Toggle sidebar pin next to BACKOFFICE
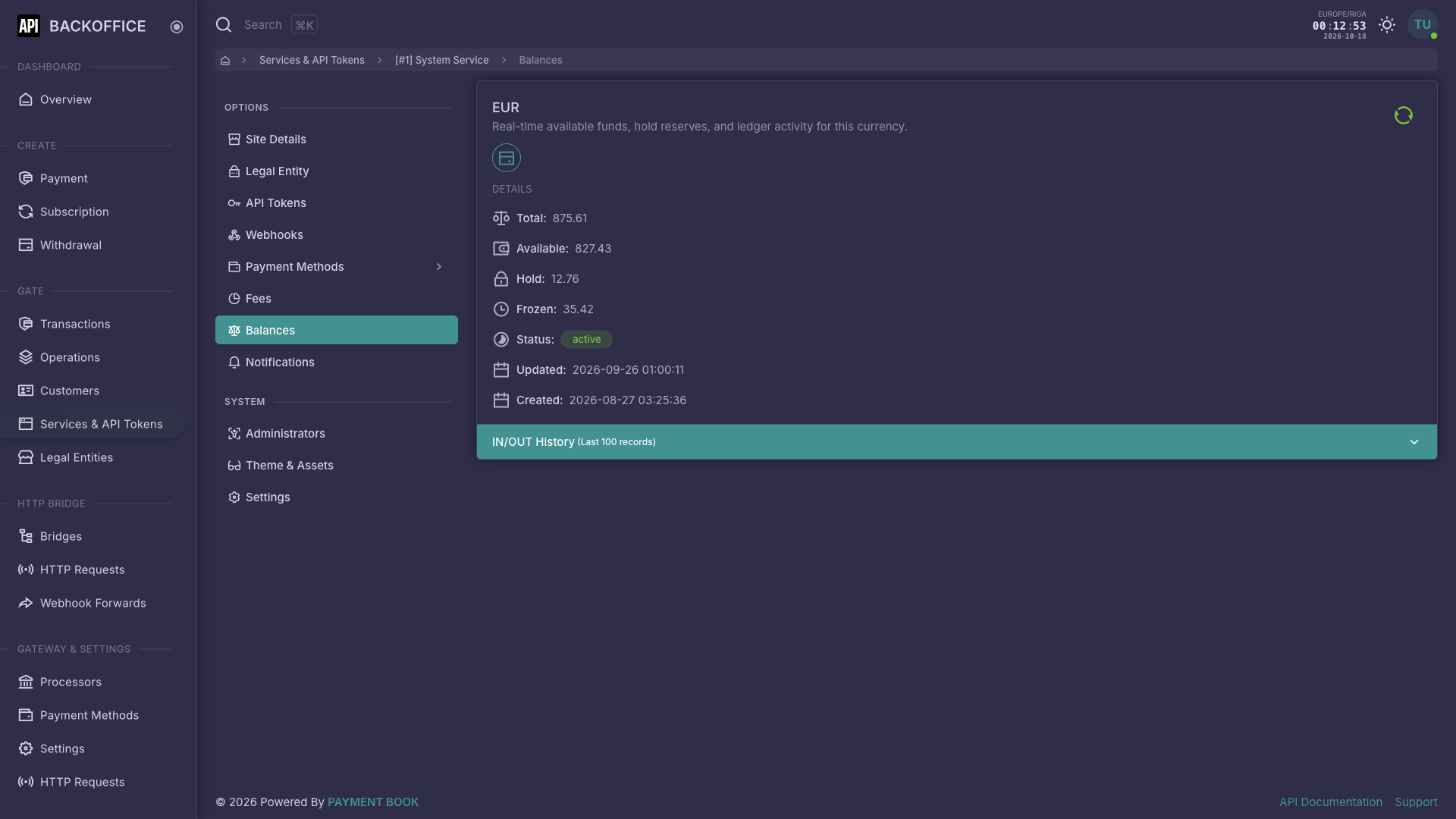The height and width of the screenshot is (819, 1456). click(177, 27)
